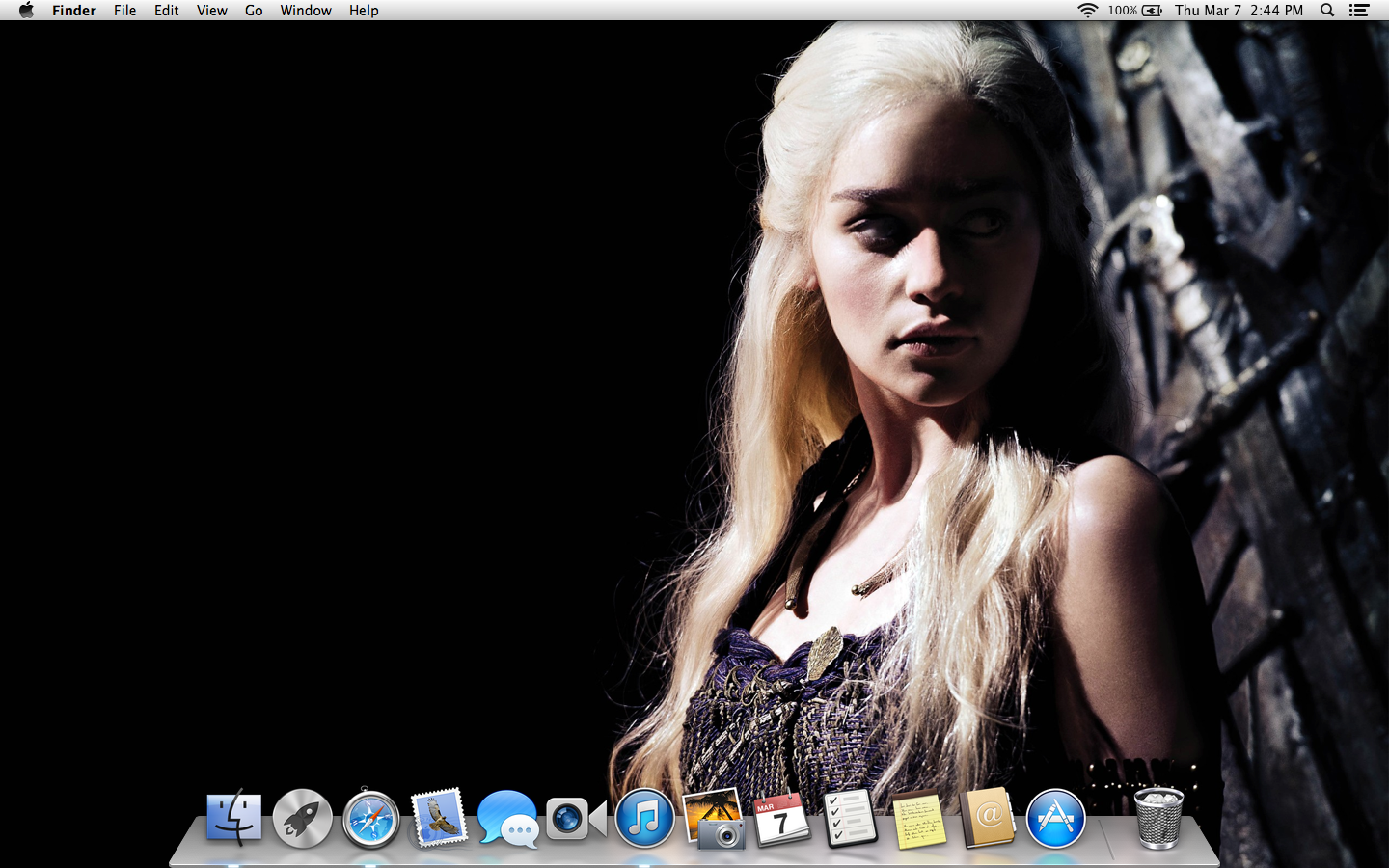Open Spotlight search magnifier icon
1389x868 pixels.
point(1327,11)
